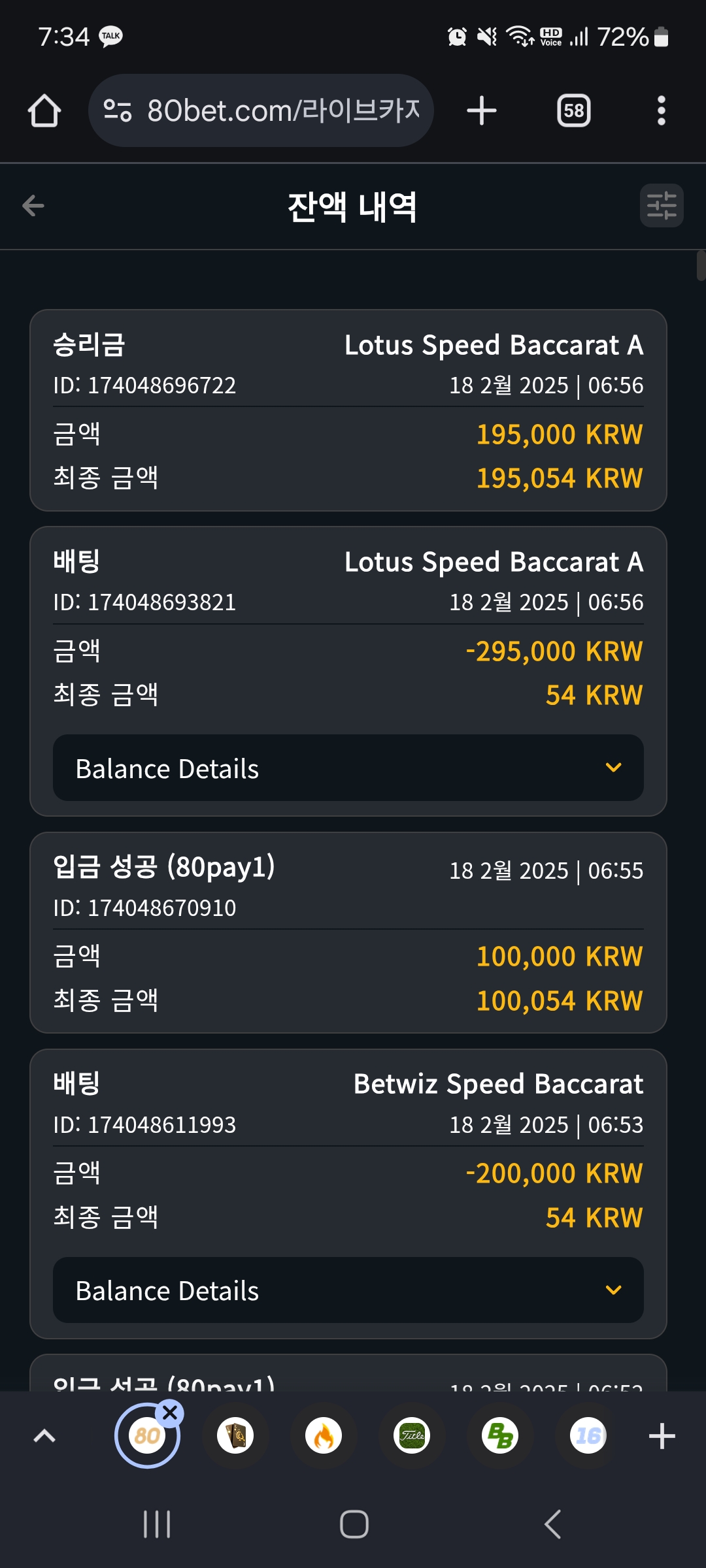Add a shortcut with the bottom plus button
706x1568 pixels.
point(662,1435)
